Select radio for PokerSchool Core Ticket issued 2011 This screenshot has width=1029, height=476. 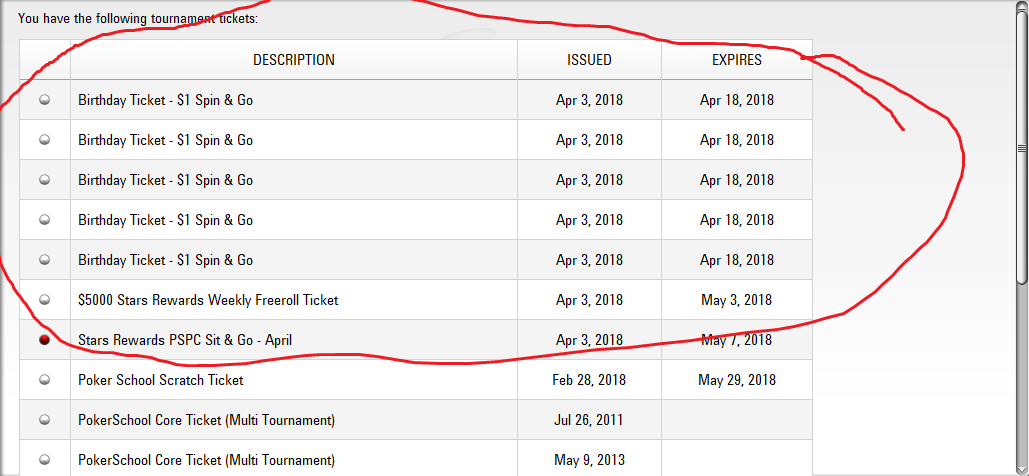click(45, 420)
